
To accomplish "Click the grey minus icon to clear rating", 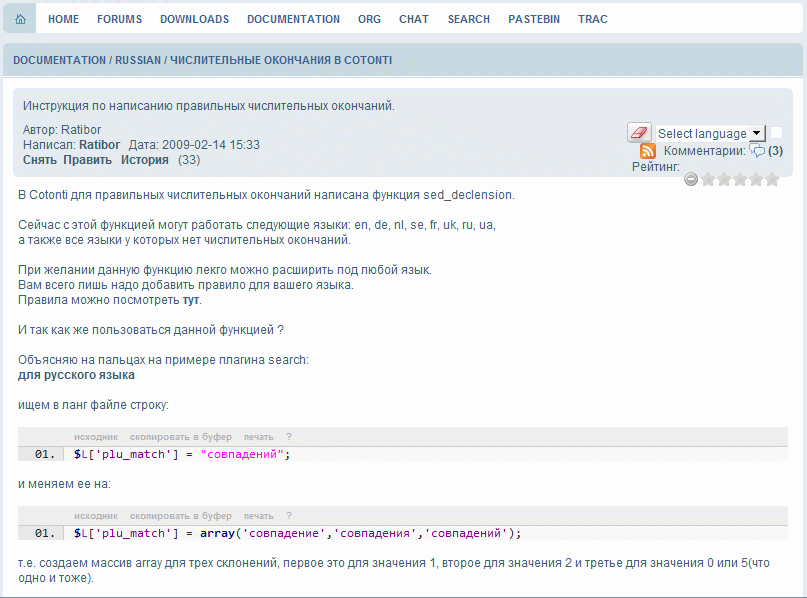I will tap(691, 179).
